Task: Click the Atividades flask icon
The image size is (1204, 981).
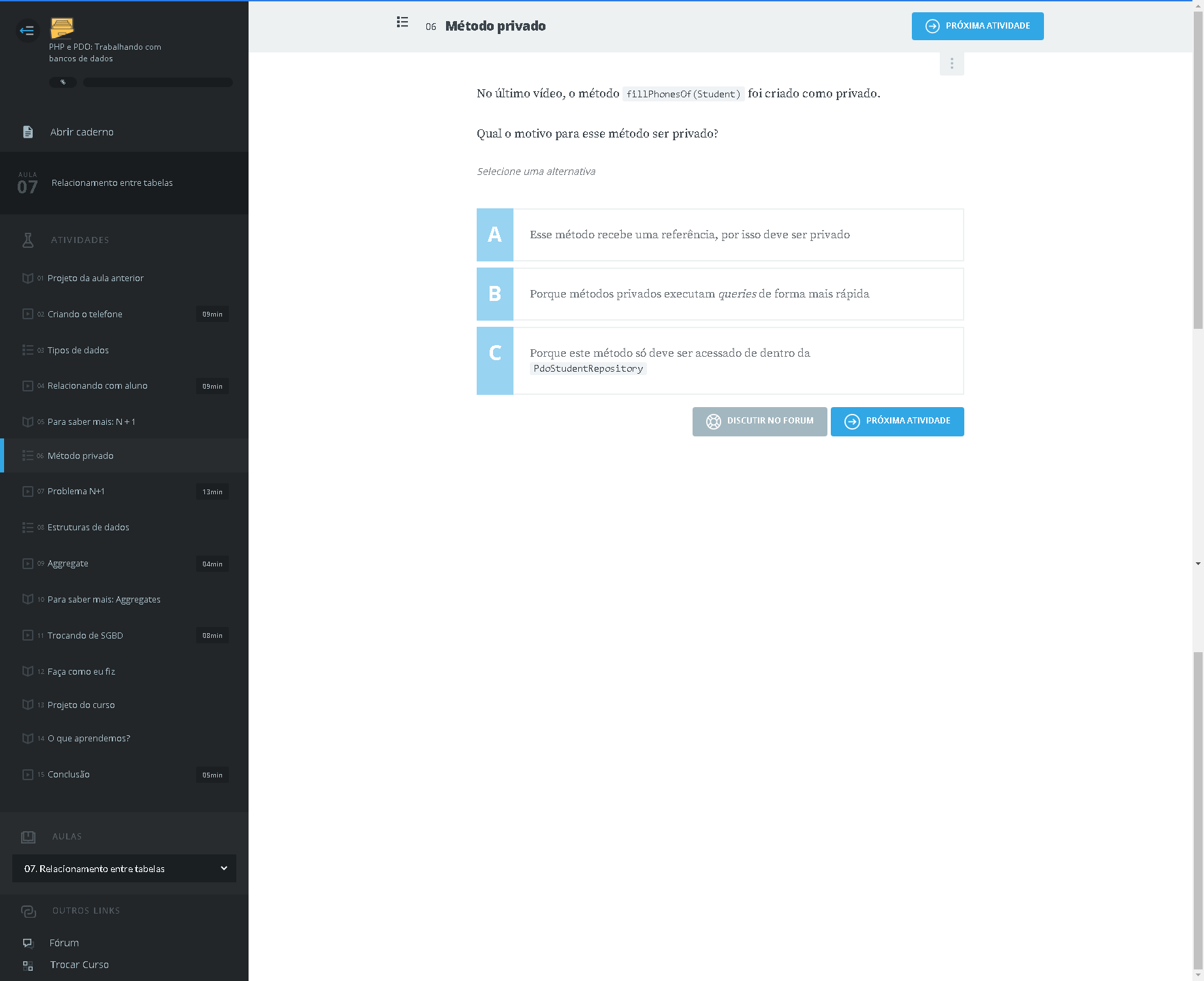Action: point(28,240)
